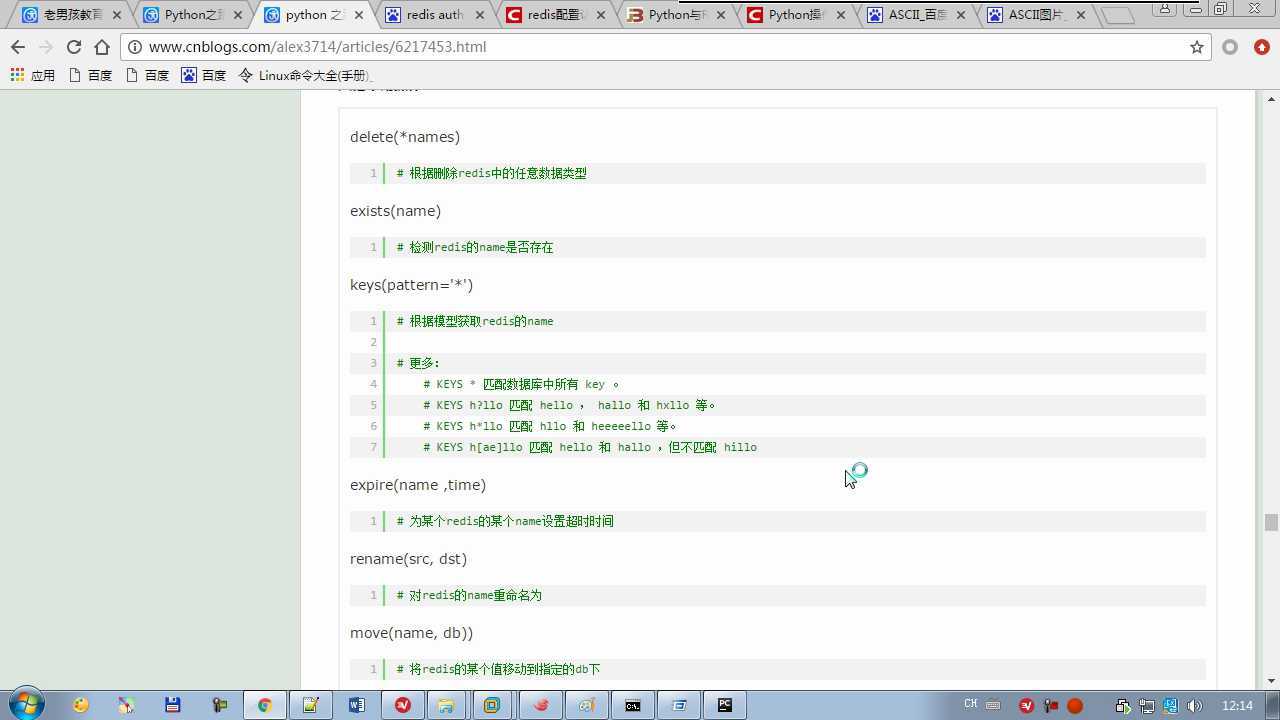Click the CH input language indicator

970,705
